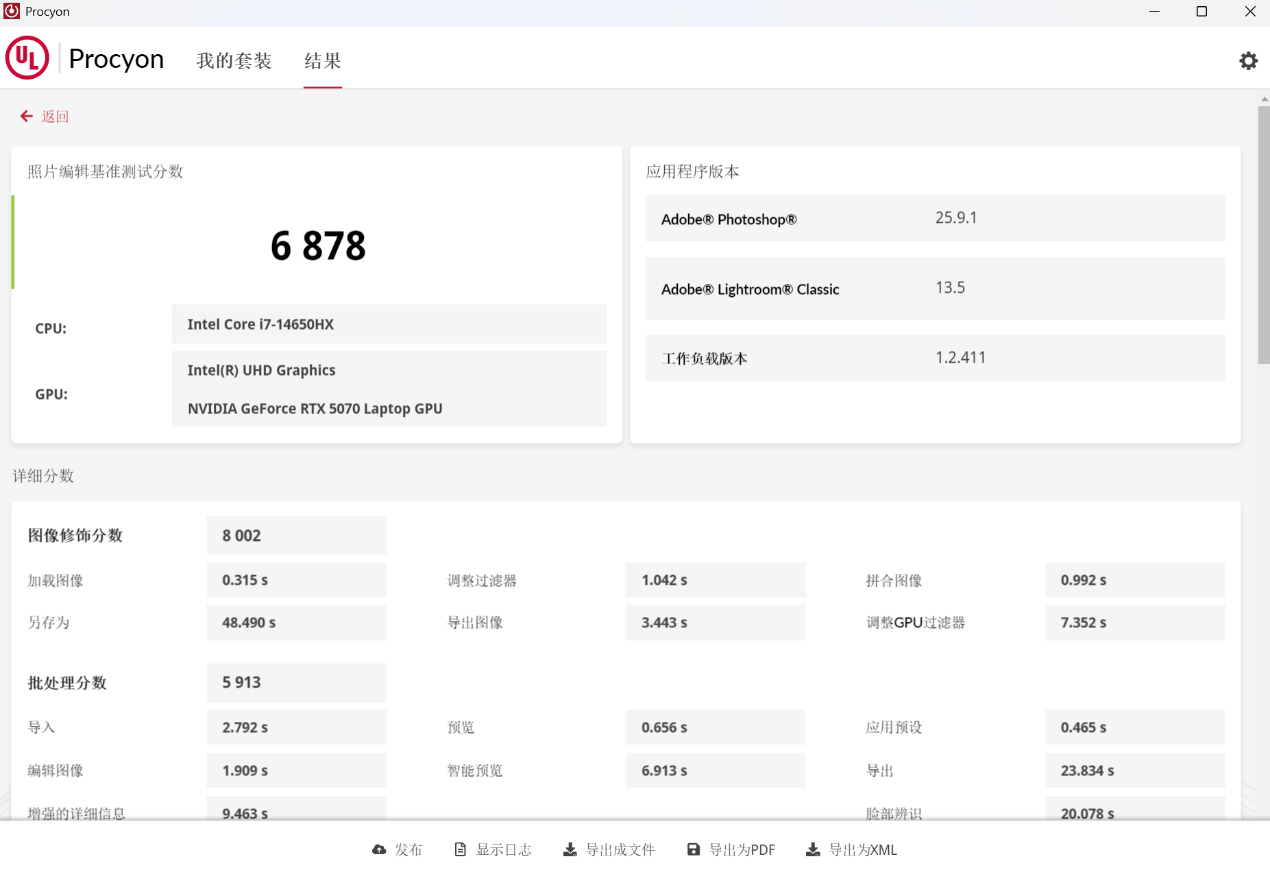Click the Adobe Photoshop version 25.9.1
Screen dimensions: 1270x872
pos(956,217)
